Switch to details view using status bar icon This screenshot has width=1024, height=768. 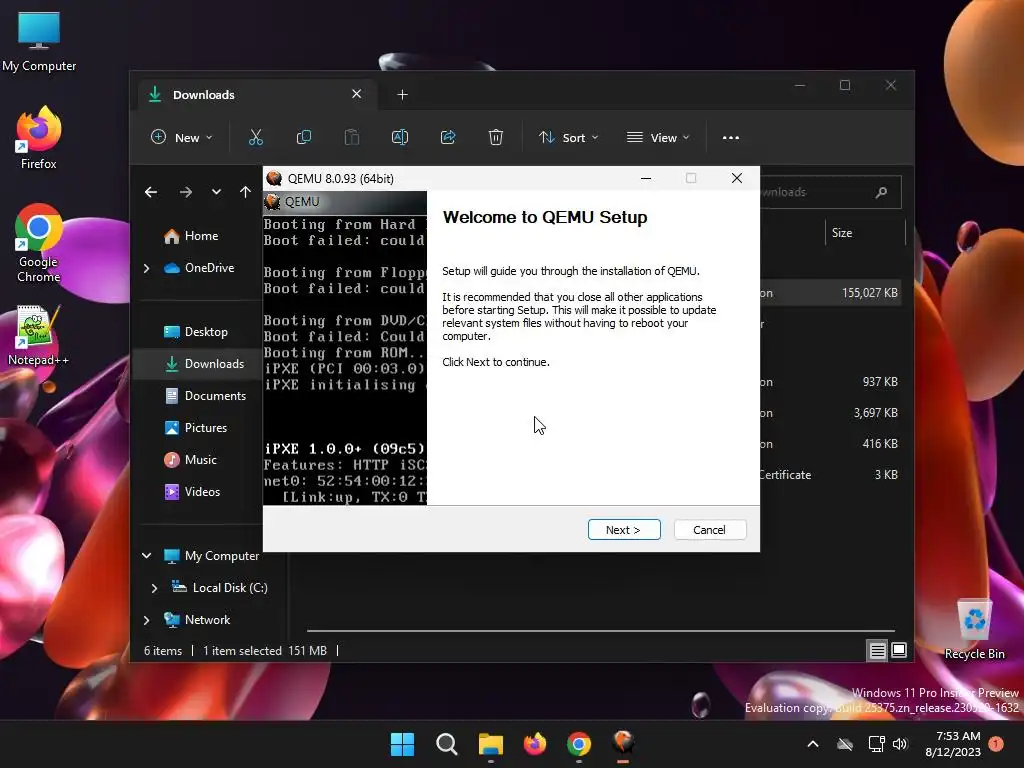877,650
